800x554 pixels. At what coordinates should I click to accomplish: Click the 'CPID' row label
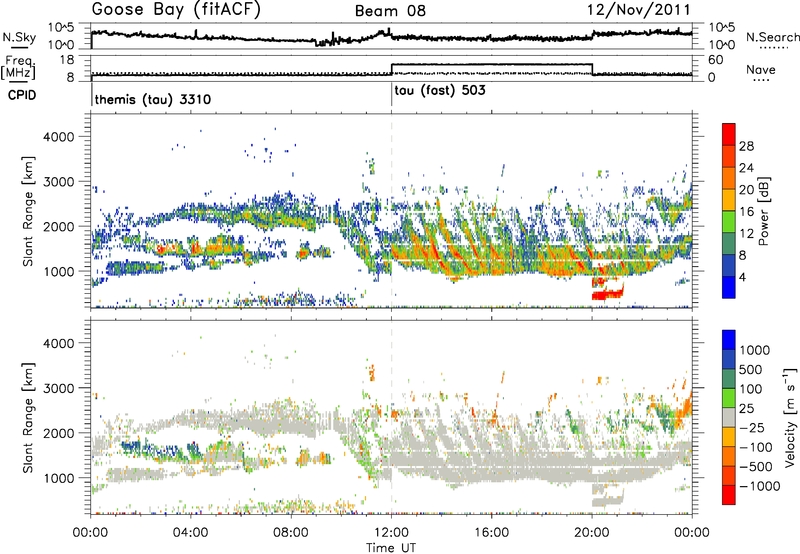(22, 95)
